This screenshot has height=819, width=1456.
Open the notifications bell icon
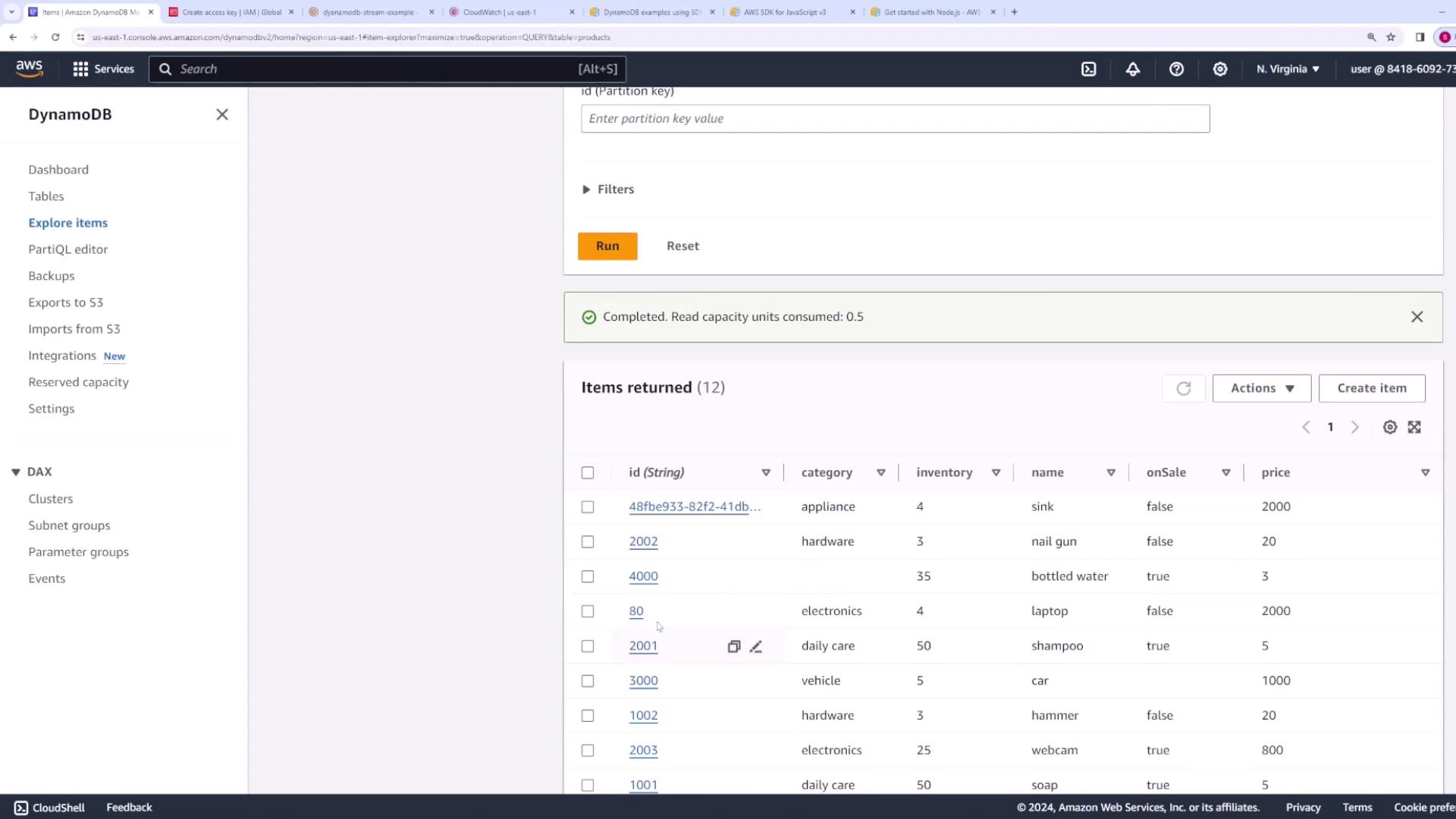(x=1132, y=69)
